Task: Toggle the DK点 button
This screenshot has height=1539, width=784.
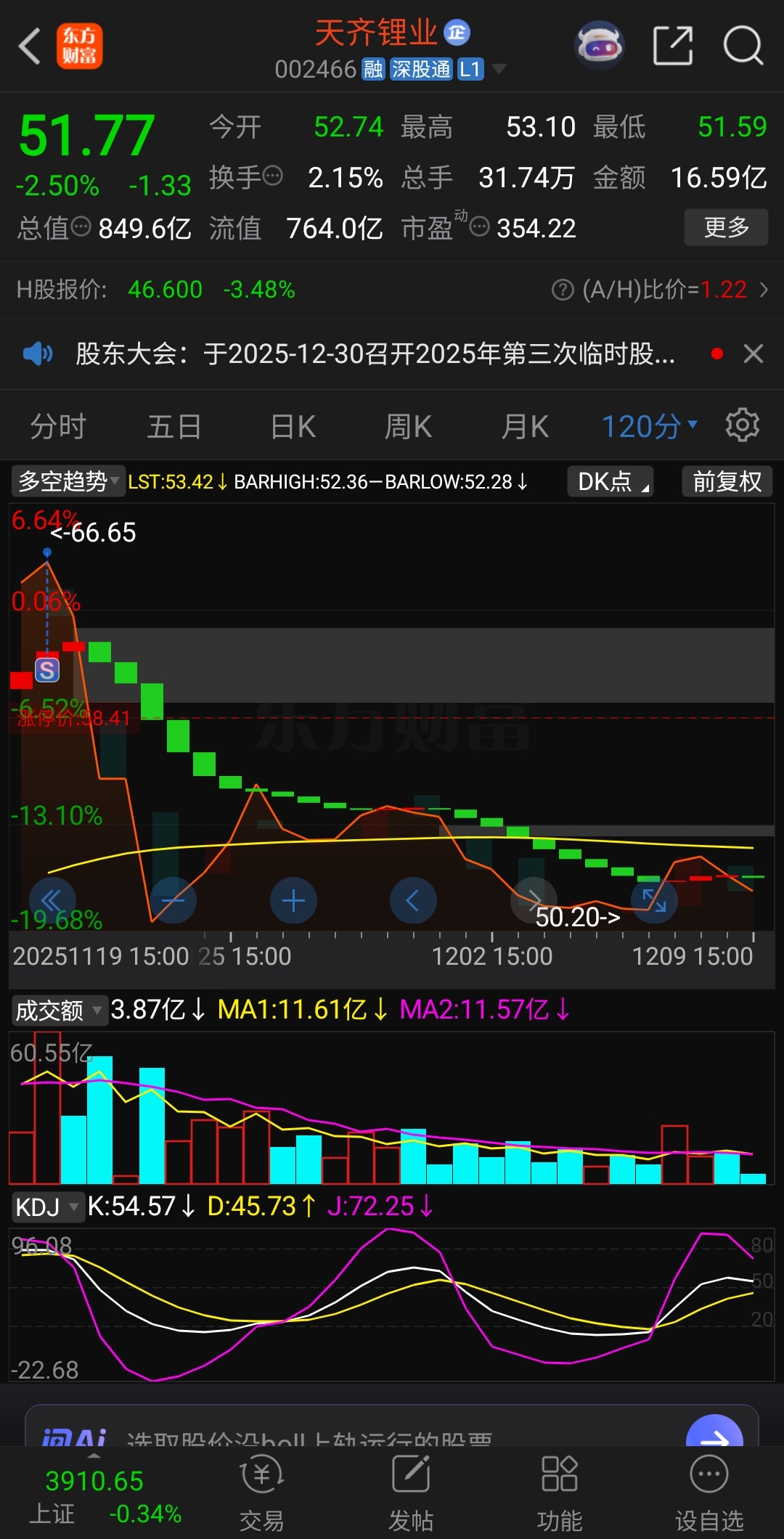Action: [x=611, y=481]
